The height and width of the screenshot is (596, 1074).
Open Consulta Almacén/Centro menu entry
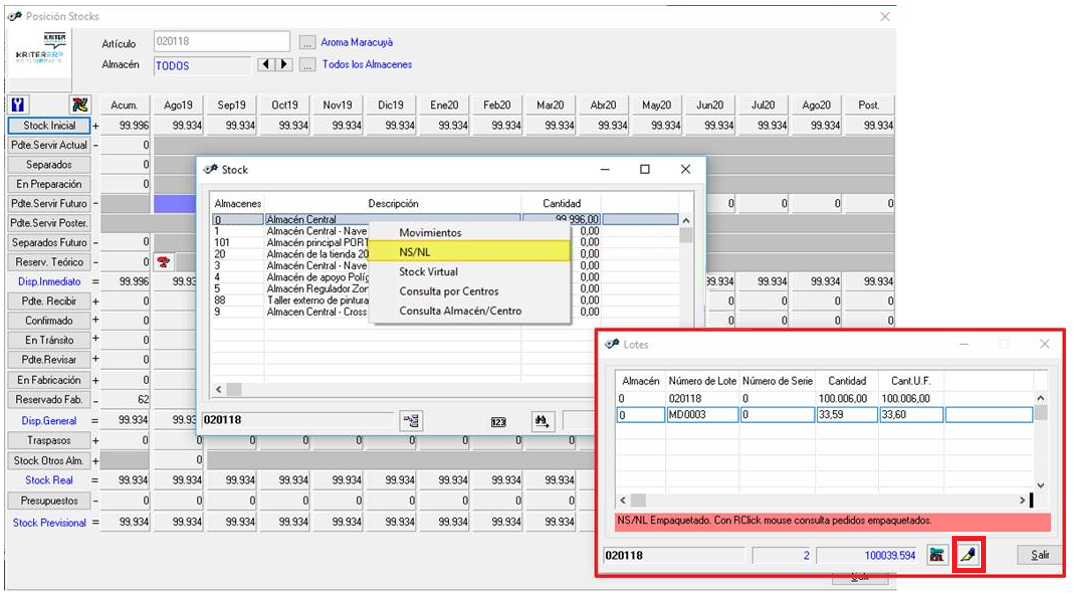tap(460, 311)
